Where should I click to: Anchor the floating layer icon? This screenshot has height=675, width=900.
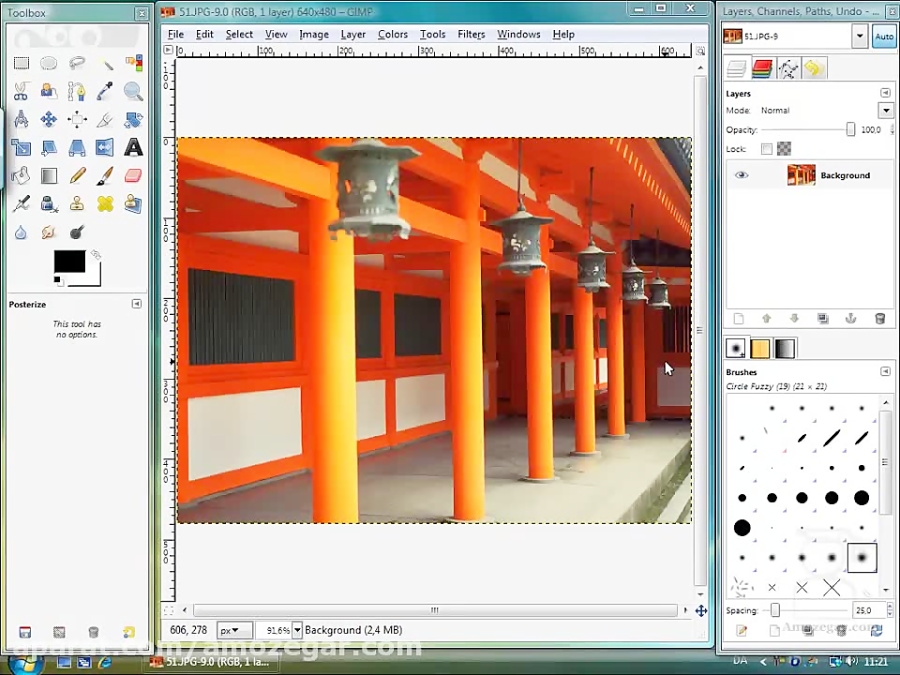pyautogui.click(x=851, y=319)
